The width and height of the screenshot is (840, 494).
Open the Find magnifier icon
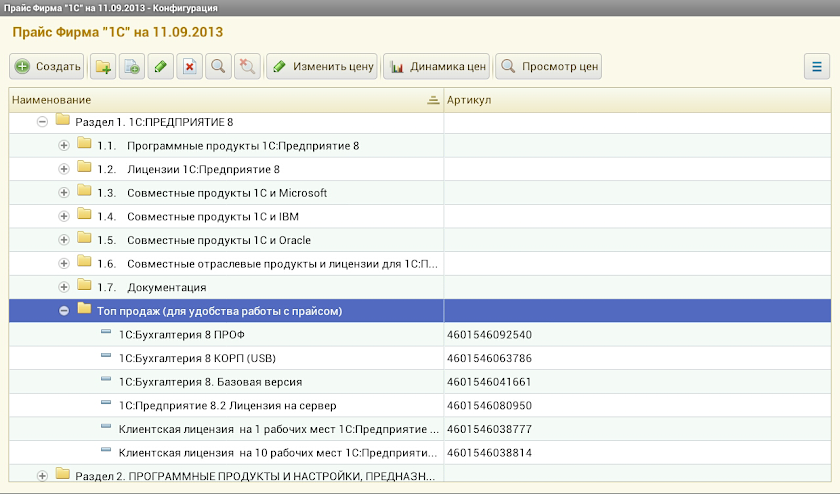219,66
